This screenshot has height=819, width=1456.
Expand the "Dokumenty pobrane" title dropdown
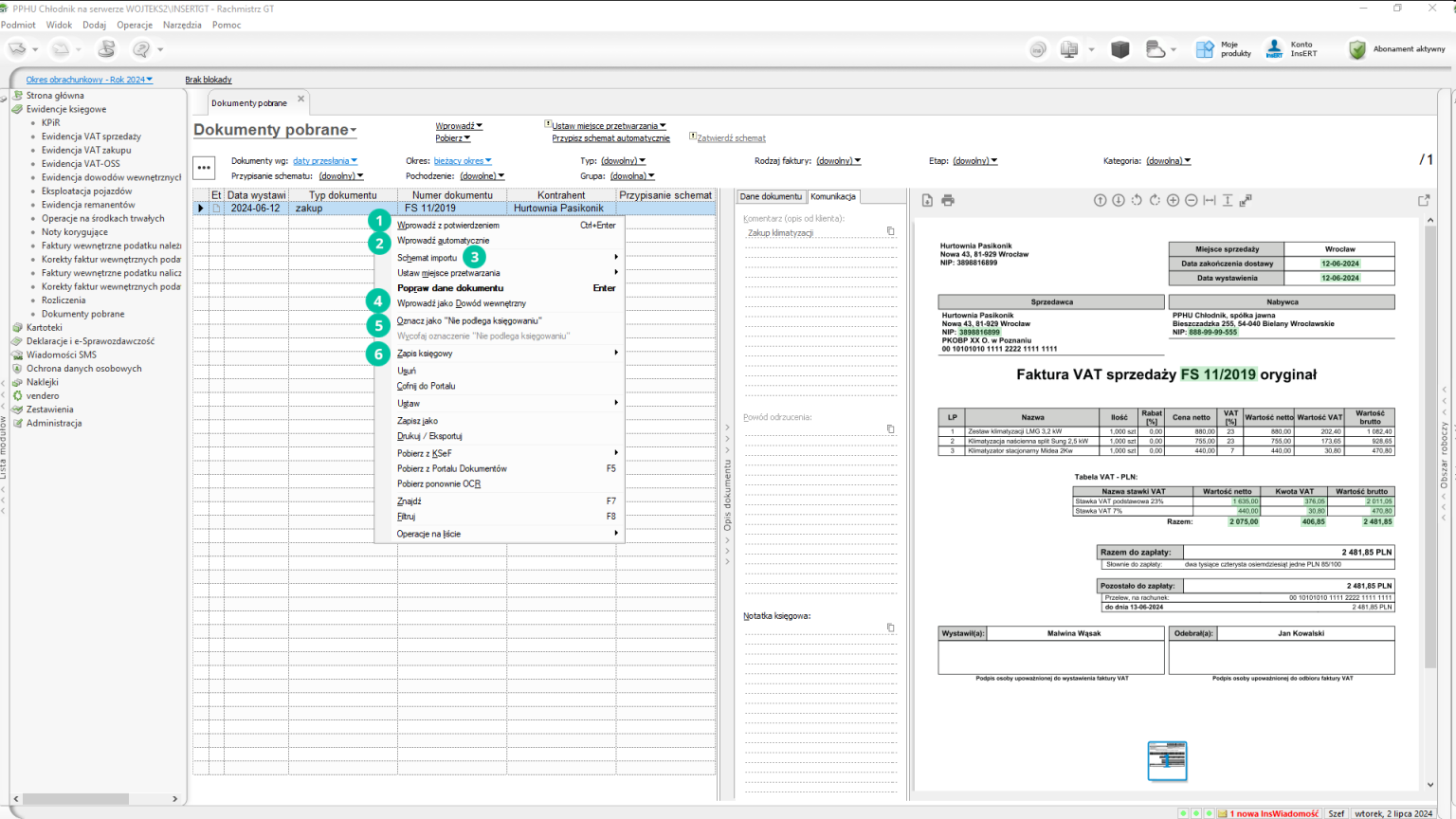tap(275, 130)
